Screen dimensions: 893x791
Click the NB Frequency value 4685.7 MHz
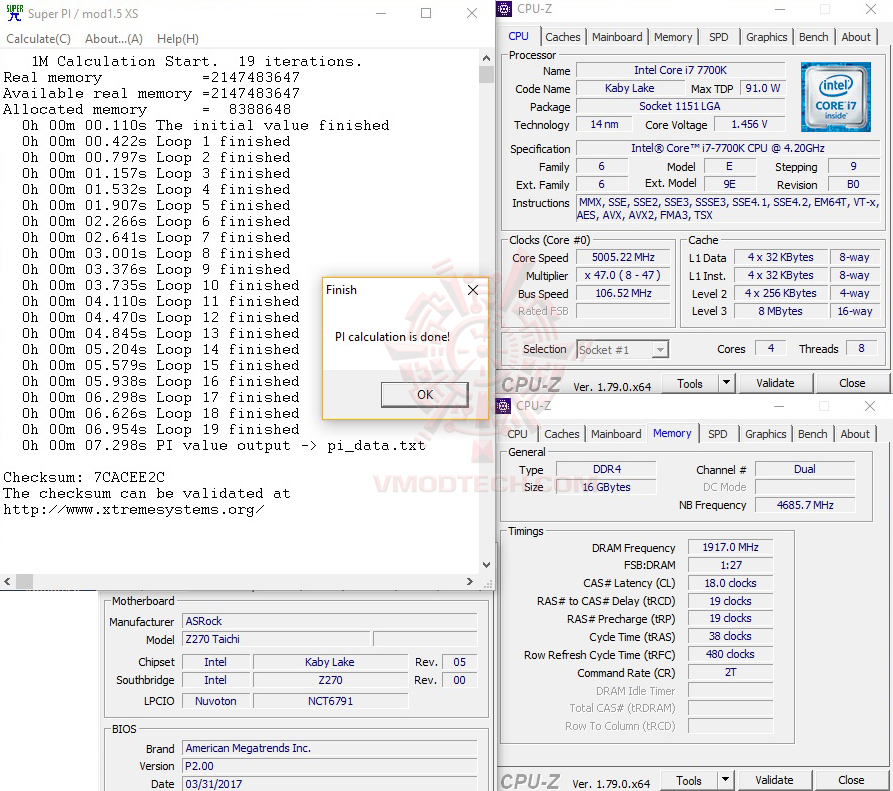click(805, 505)
